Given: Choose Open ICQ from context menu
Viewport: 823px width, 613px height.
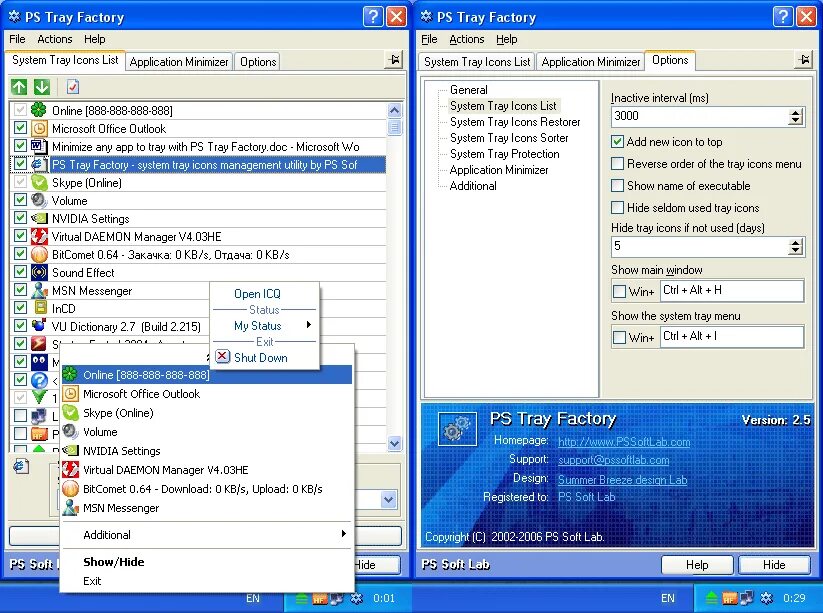Looking at the screenshot, I should tap(257, 294).
